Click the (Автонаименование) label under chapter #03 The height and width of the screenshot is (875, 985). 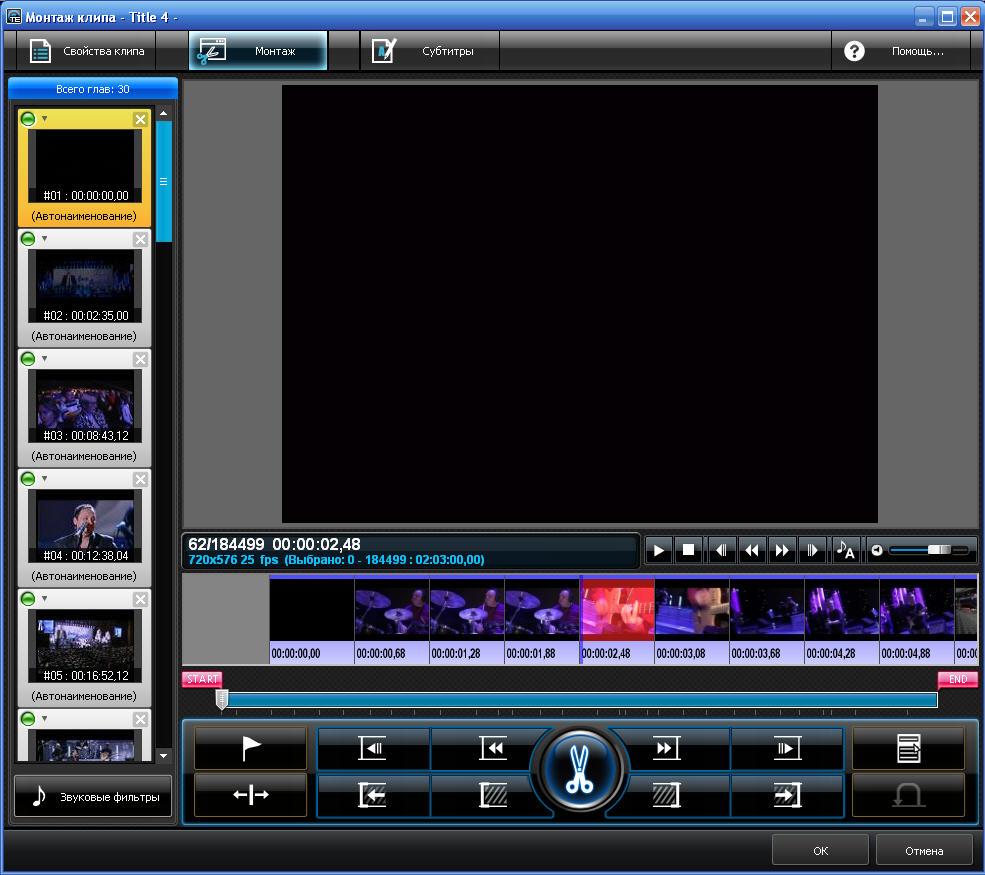[x=84, y=456]
